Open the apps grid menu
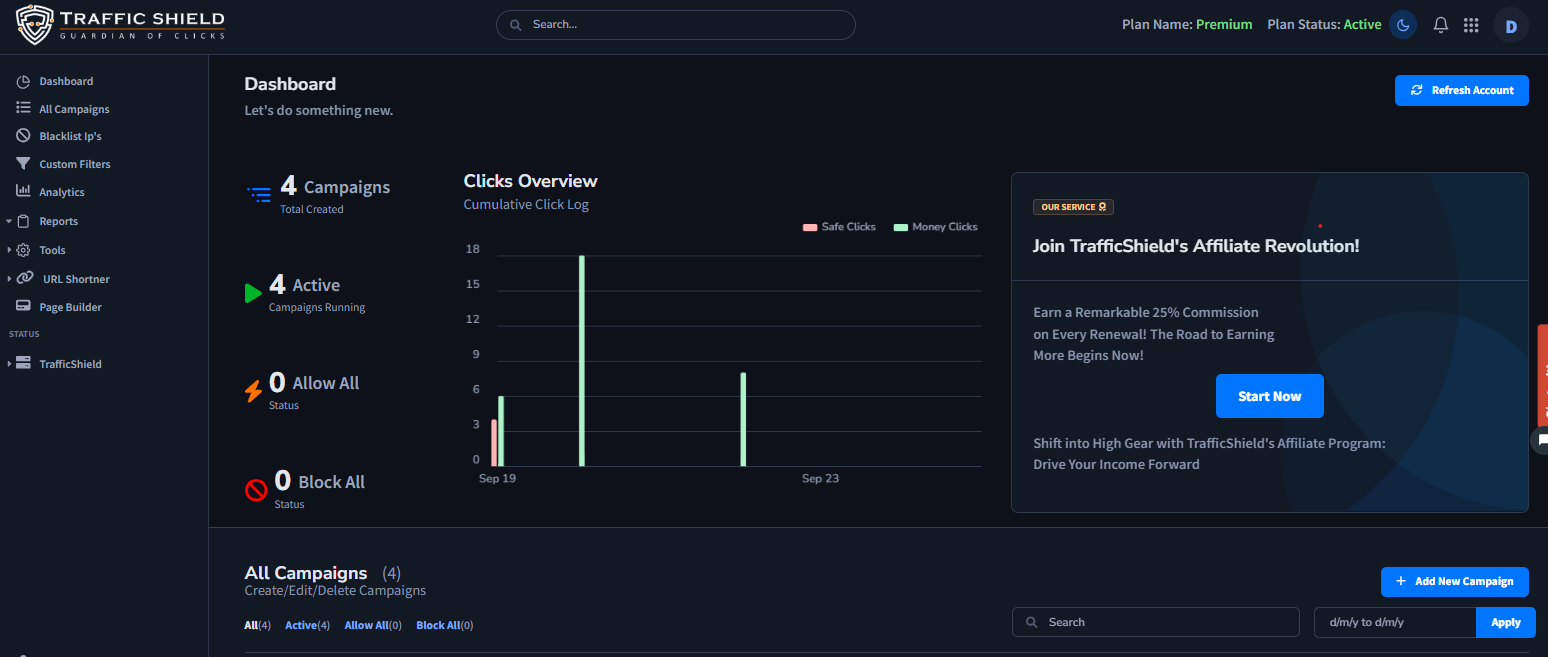The image size is (1548, 657). click(x=1471, y=25)
